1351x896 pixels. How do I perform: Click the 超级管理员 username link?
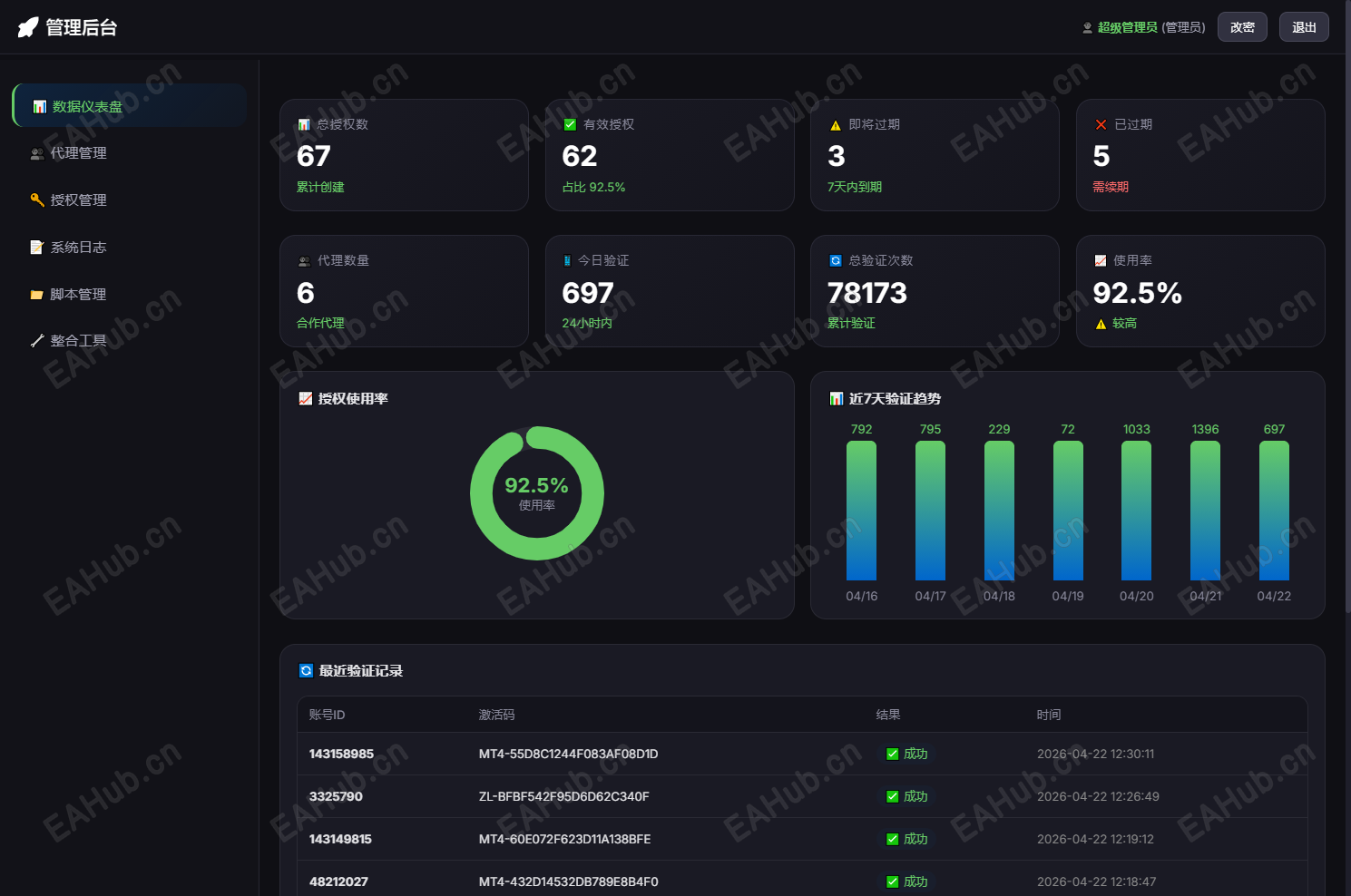pyautogui.click(x=1127, y=28)
